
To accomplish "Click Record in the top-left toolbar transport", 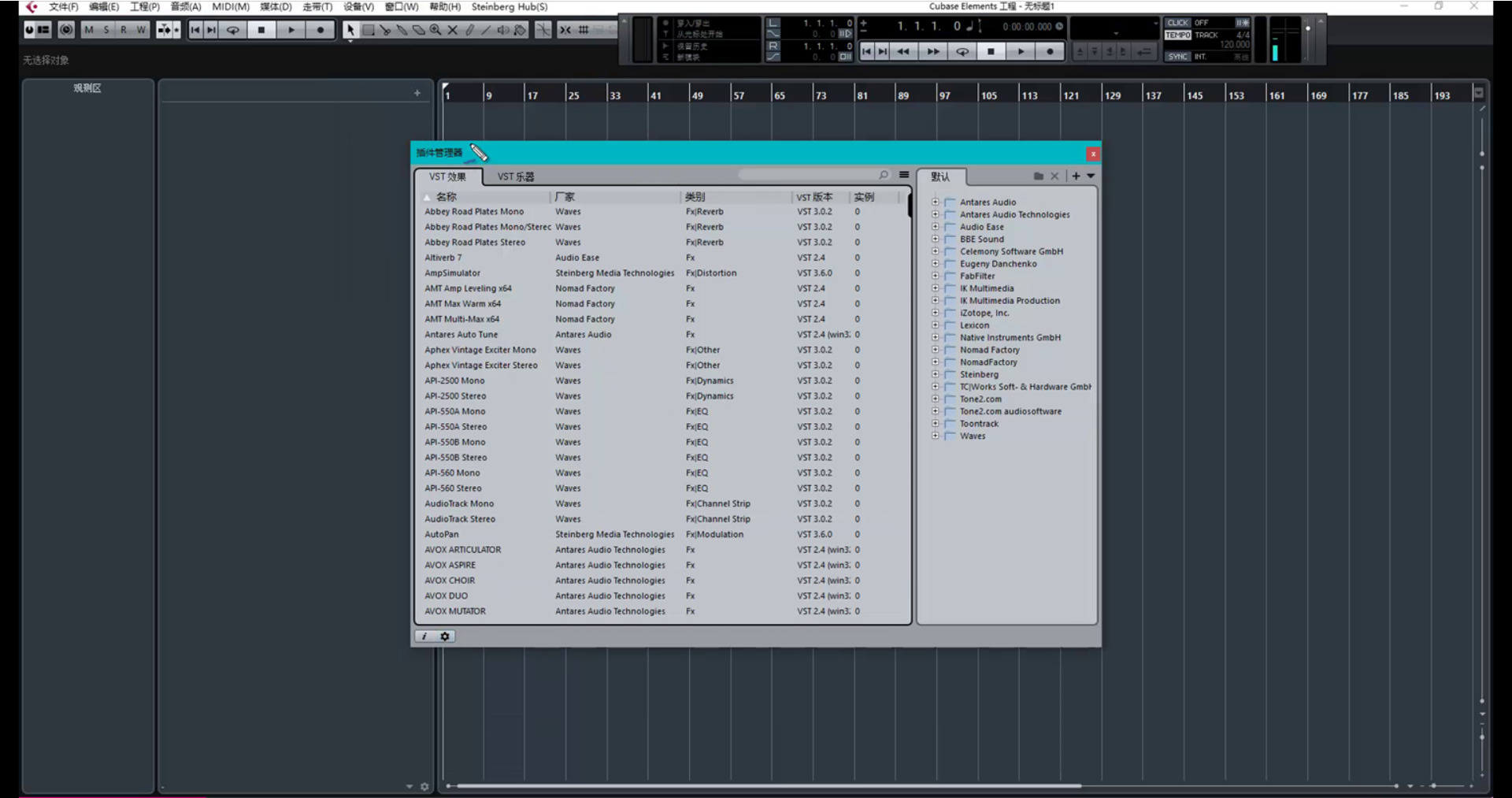I will [320, 30].
